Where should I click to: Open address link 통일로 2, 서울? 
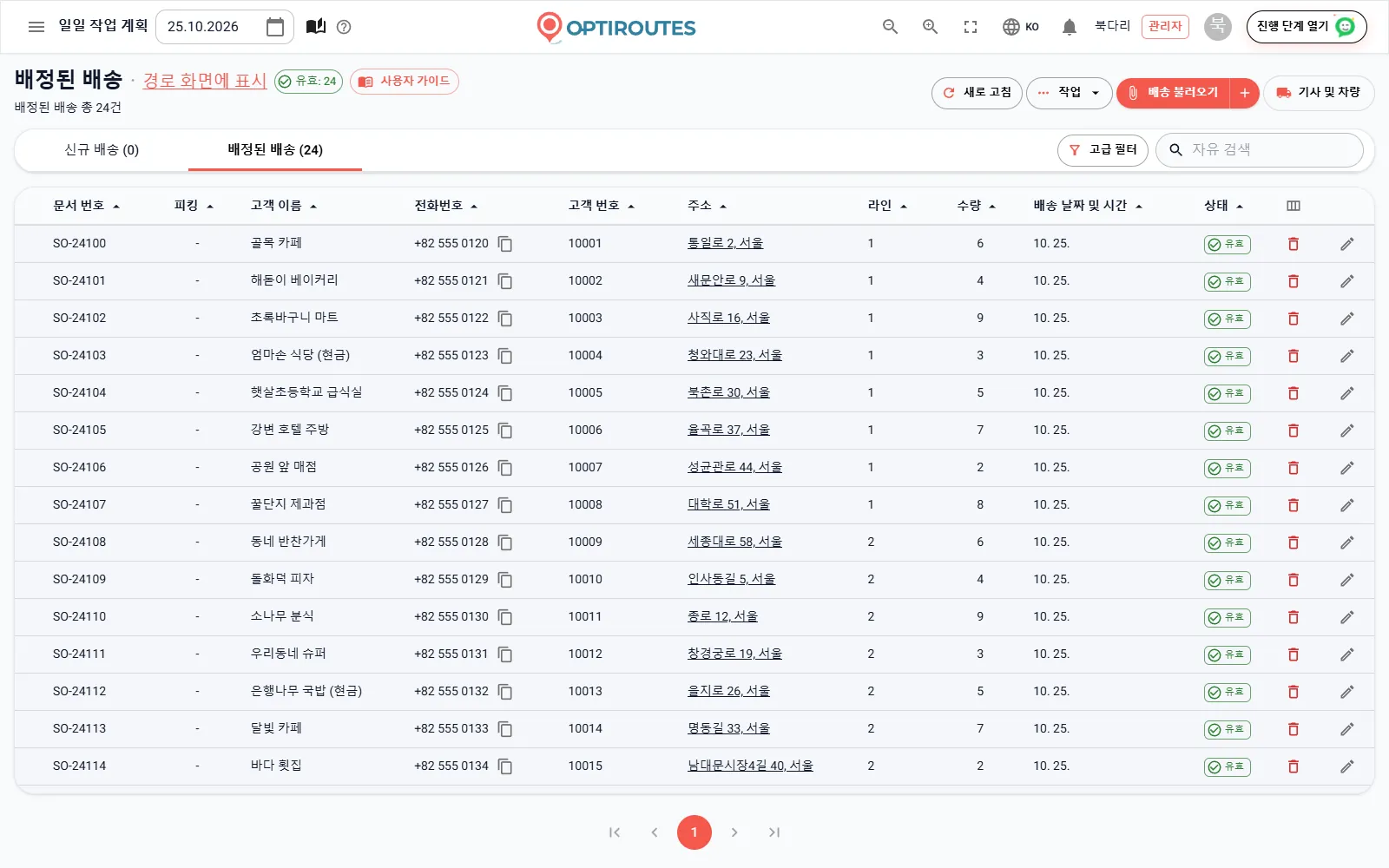tap(725, 244)
